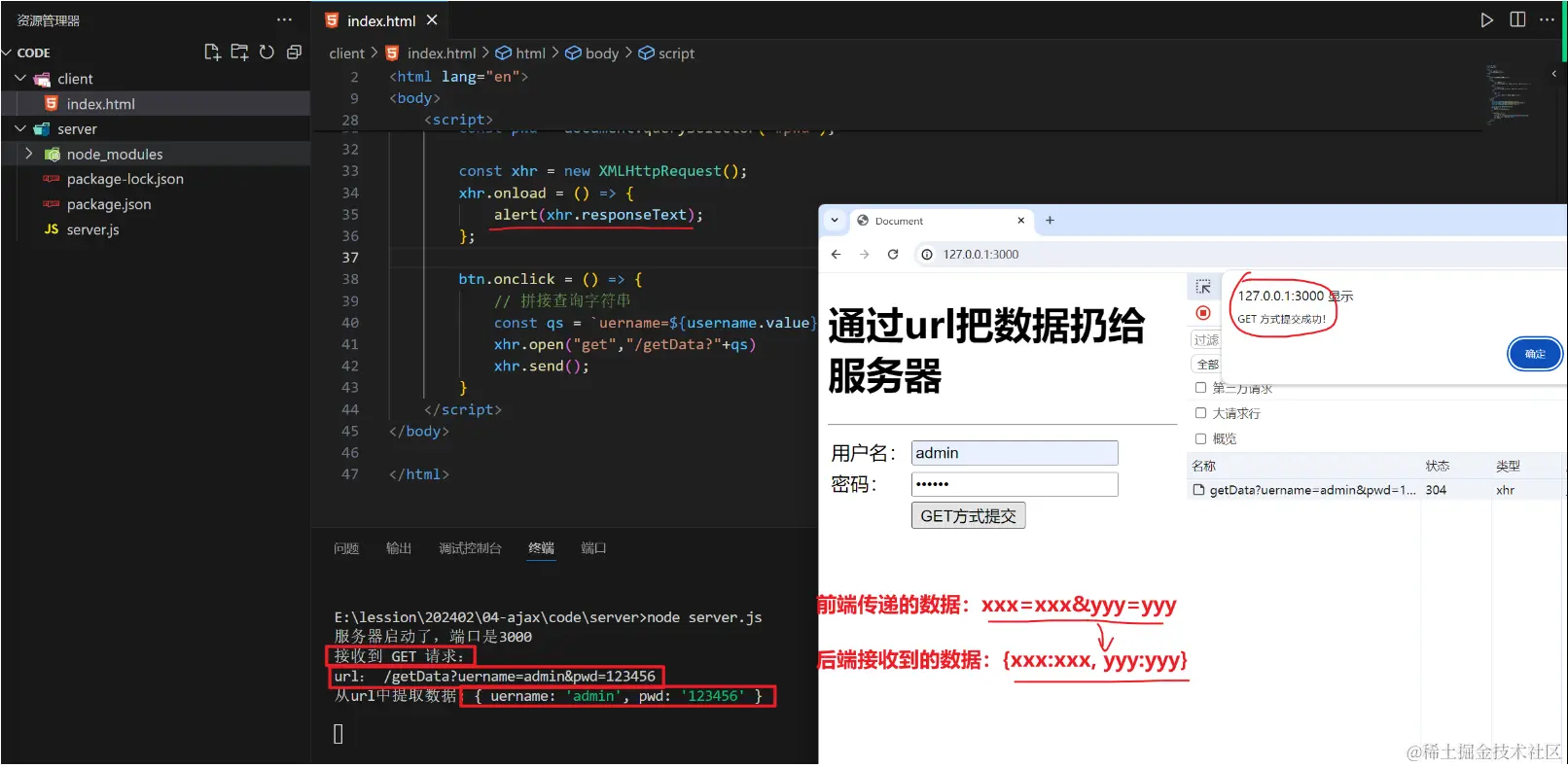The width and height of the screenshot is (1568, 768).
Task: Click the New Folder icon in explorer
Action: [239, 52]
